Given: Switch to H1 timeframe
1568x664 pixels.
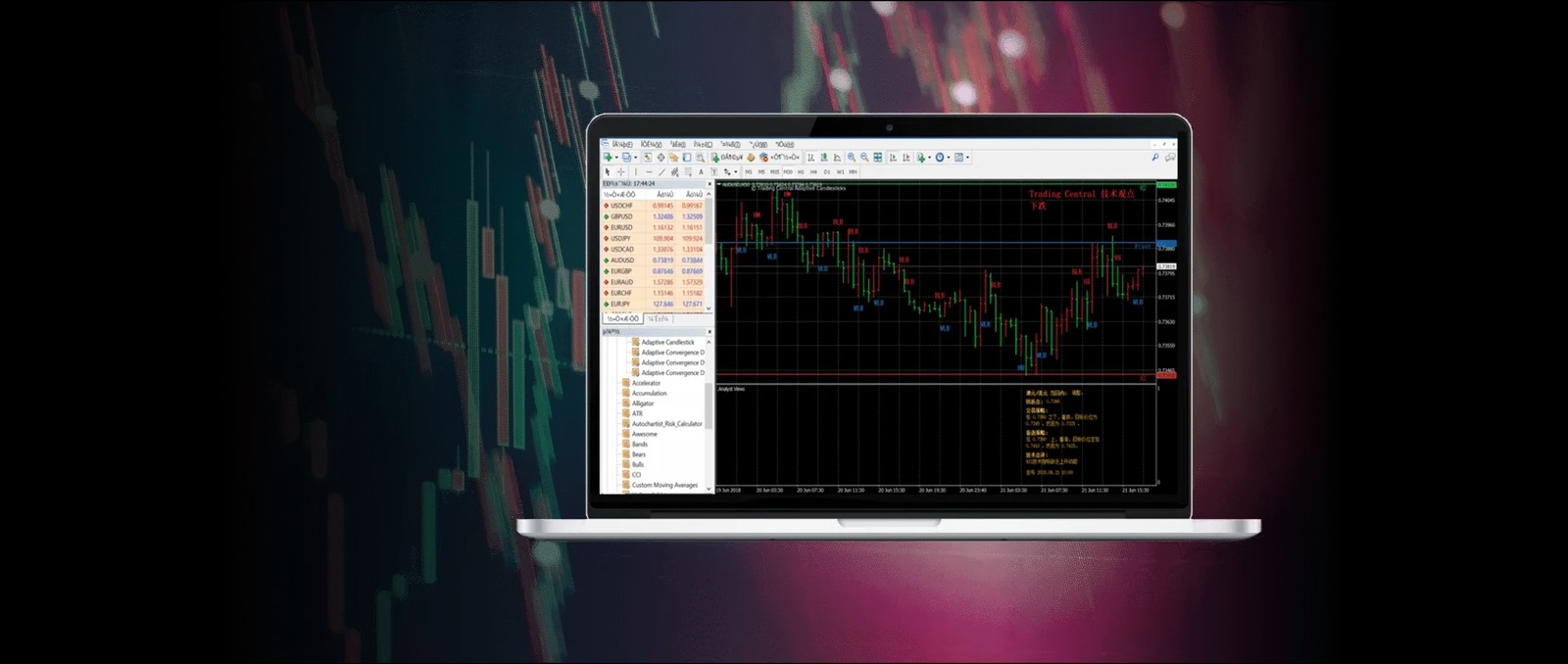Looking at the screenshot, I should tap(801, 172).
